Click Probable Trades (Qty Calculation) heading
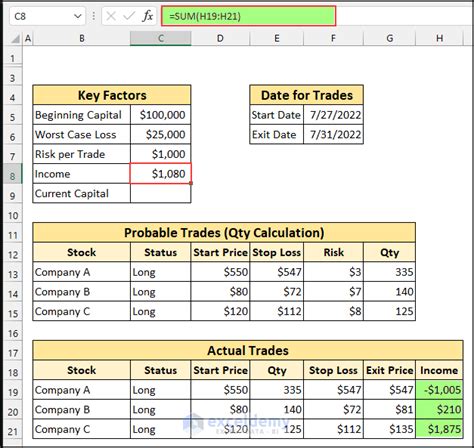 click(x=224, y=232)
